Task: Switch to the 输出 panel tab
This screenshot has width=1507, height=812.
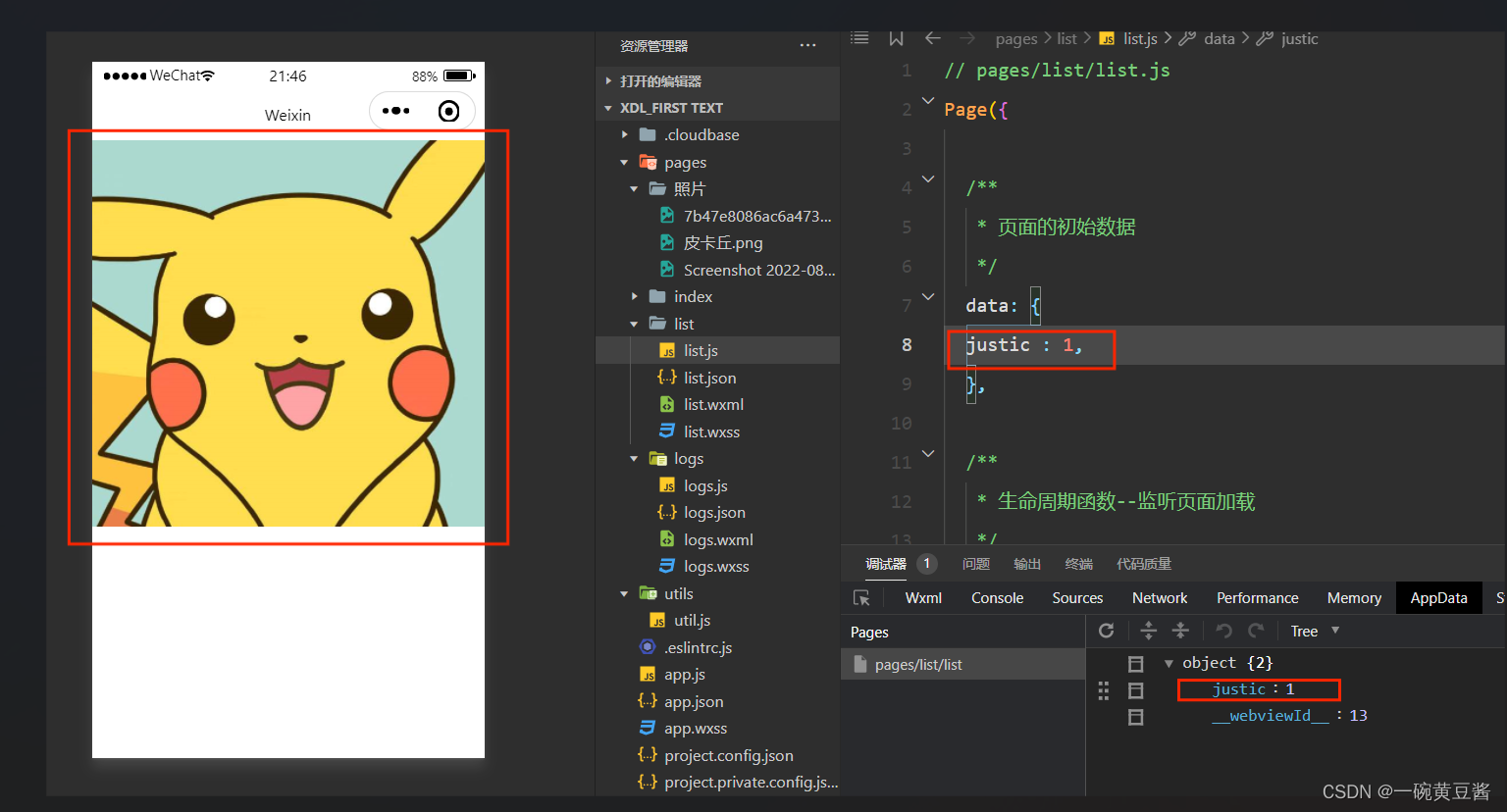Action: click(x=1027, y=564)
